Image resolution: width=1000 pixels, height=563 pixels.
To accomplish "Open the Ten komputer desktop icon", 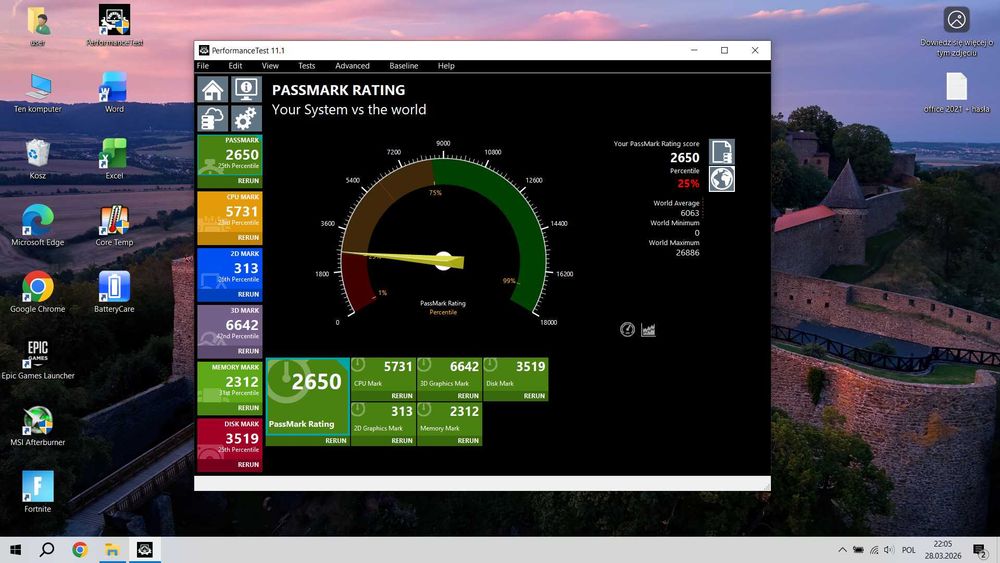I will point(38,92).
